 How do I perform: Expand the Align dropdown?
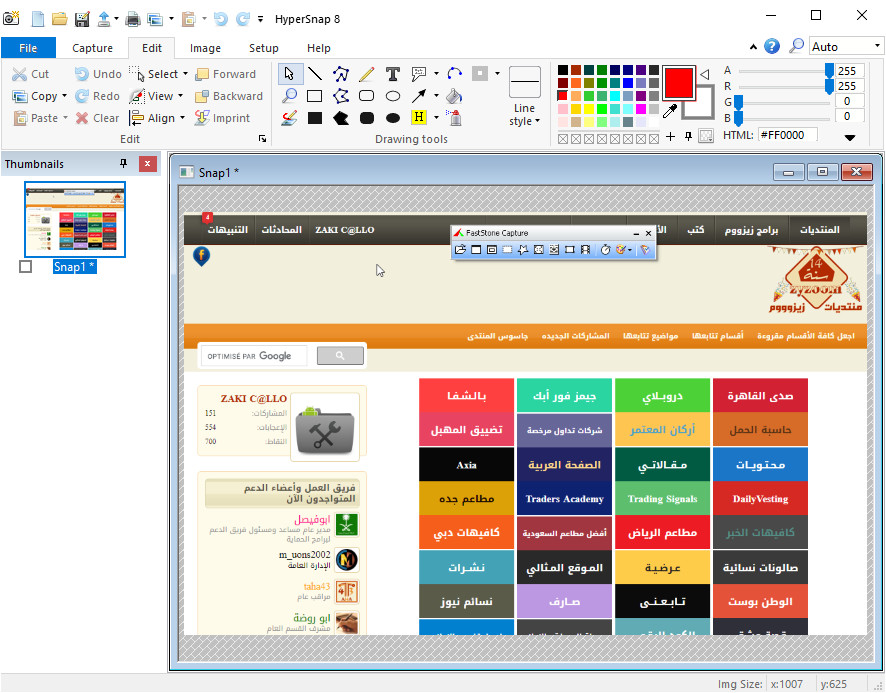tap(182, 118)
